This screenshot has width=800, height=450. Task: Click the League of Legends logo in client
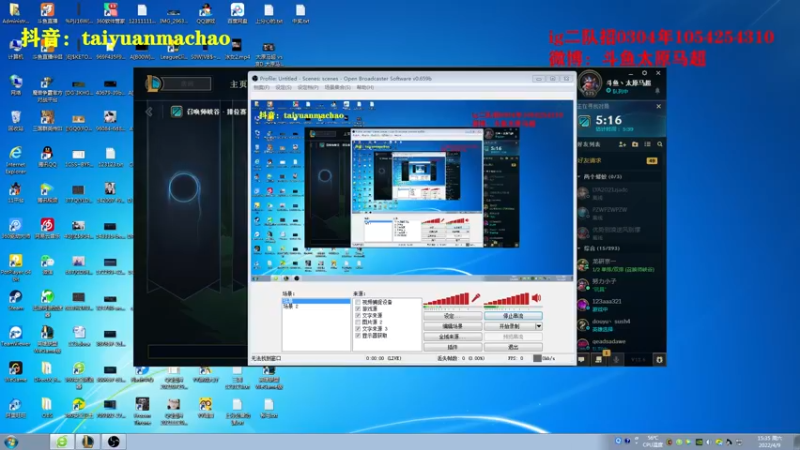(x=153, y=84)
